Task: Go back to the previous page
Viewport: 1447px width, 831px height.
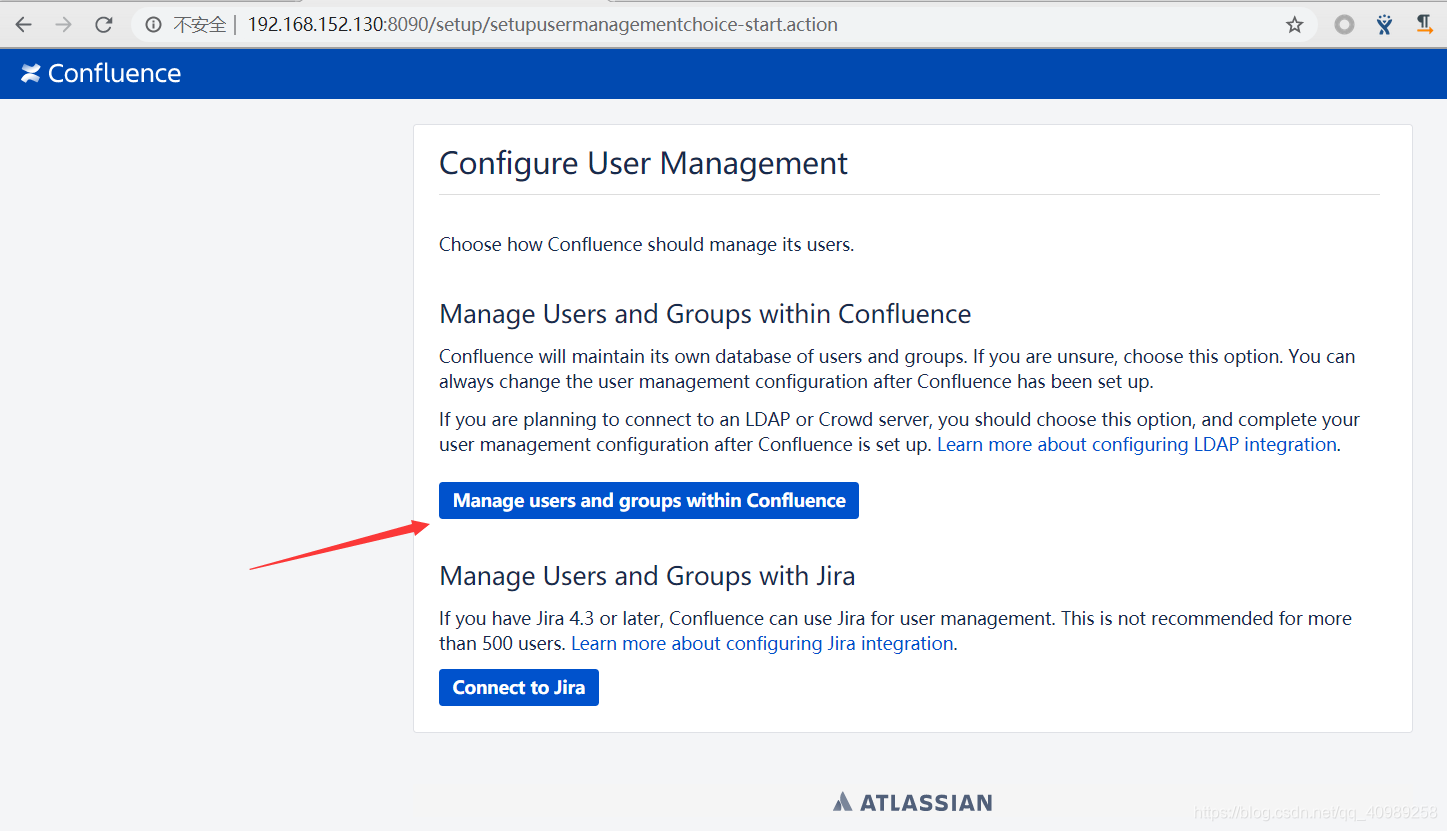Action: click(x=24, y=25)
